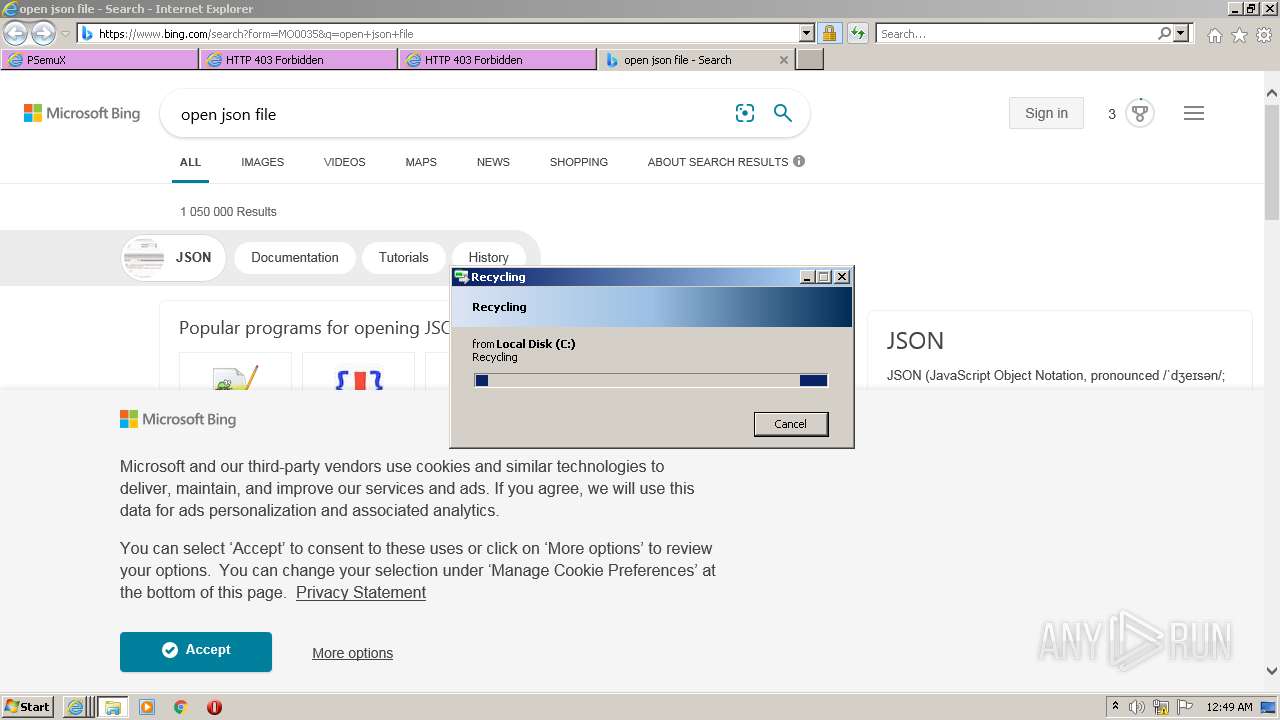
Task: Click Cancel in the Recycling dialog
Action: coord(790,424)
